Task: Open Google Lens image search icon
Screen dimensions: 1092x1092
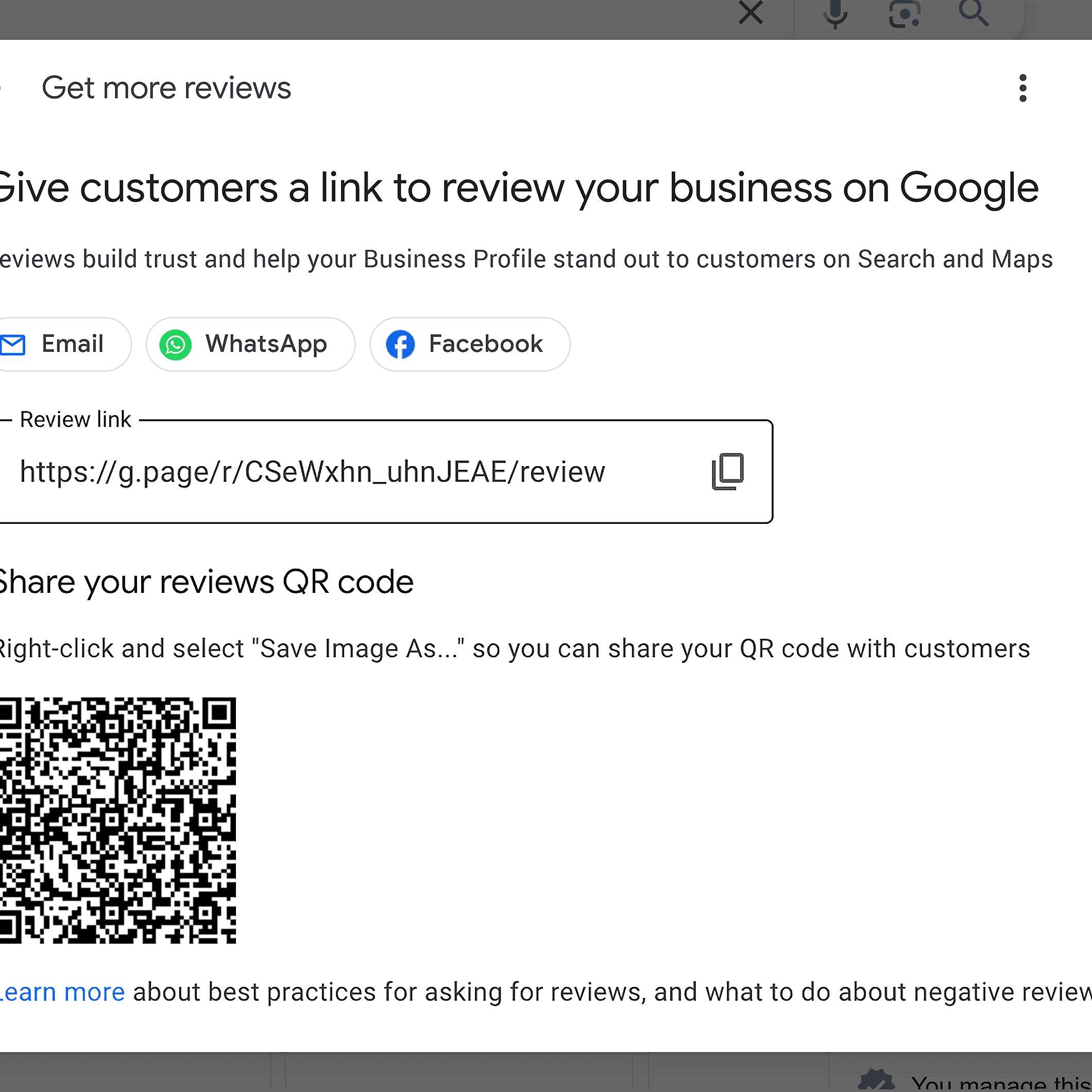Action: [904, 13]
